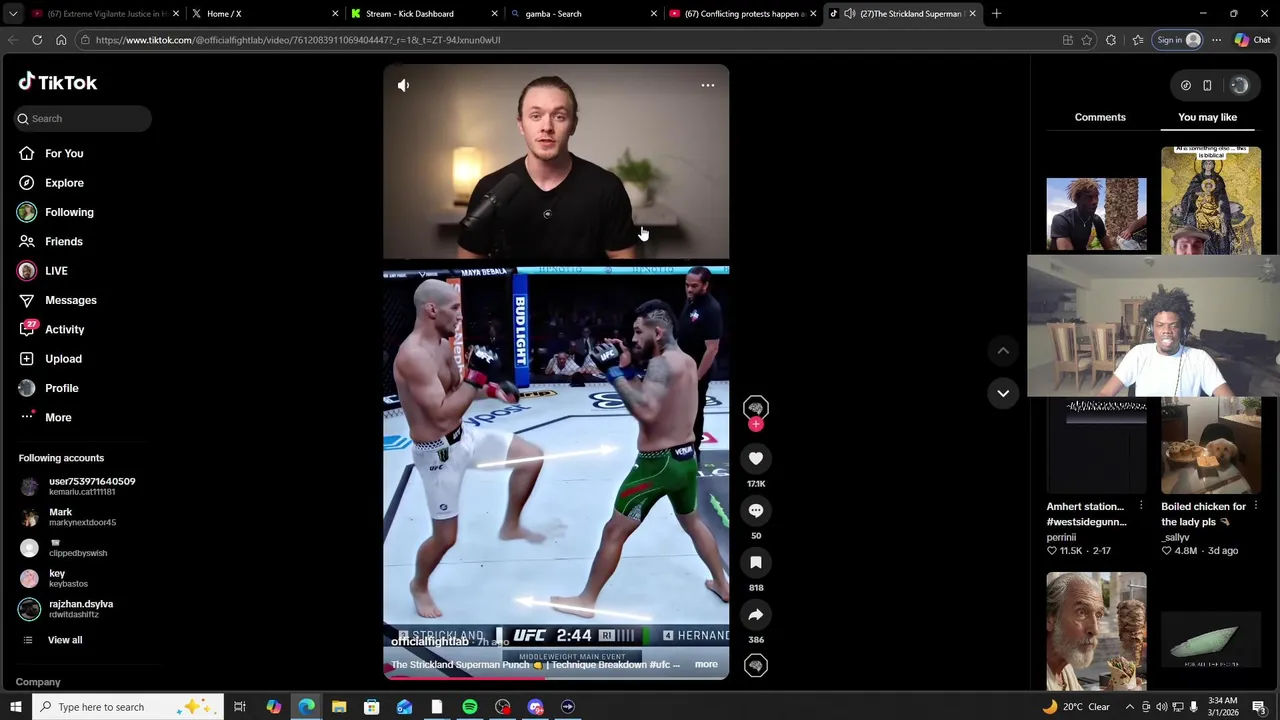The width and height of the screenshot is (1280, 720).
Task: Click the TikTok logo
Action: 58,82
